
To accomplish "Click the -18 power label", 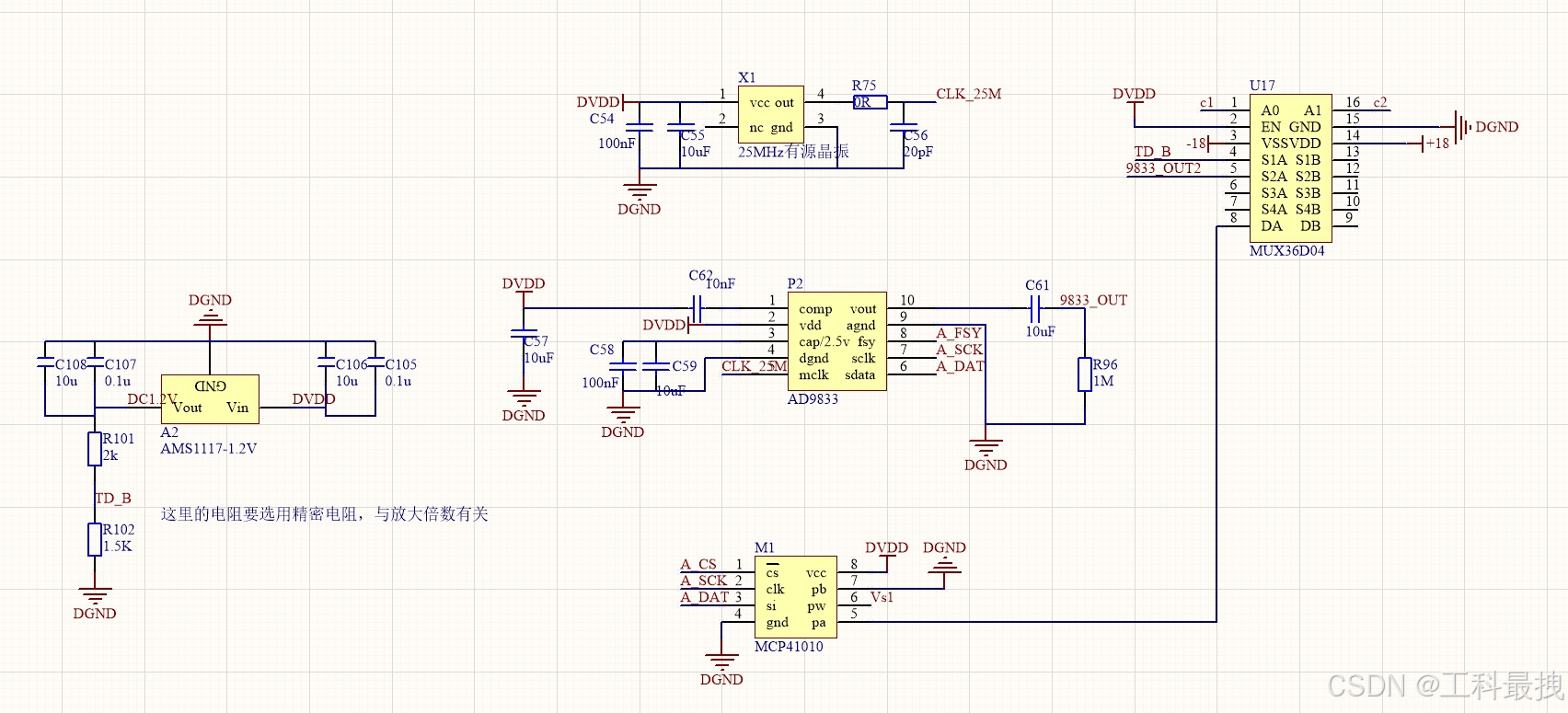I will click(x=1195, y=144).
